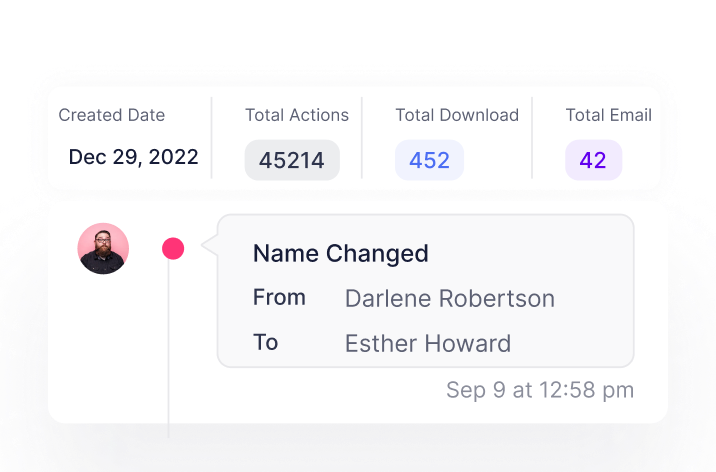Click the speech bubble pointer arrow

[210, 244]
